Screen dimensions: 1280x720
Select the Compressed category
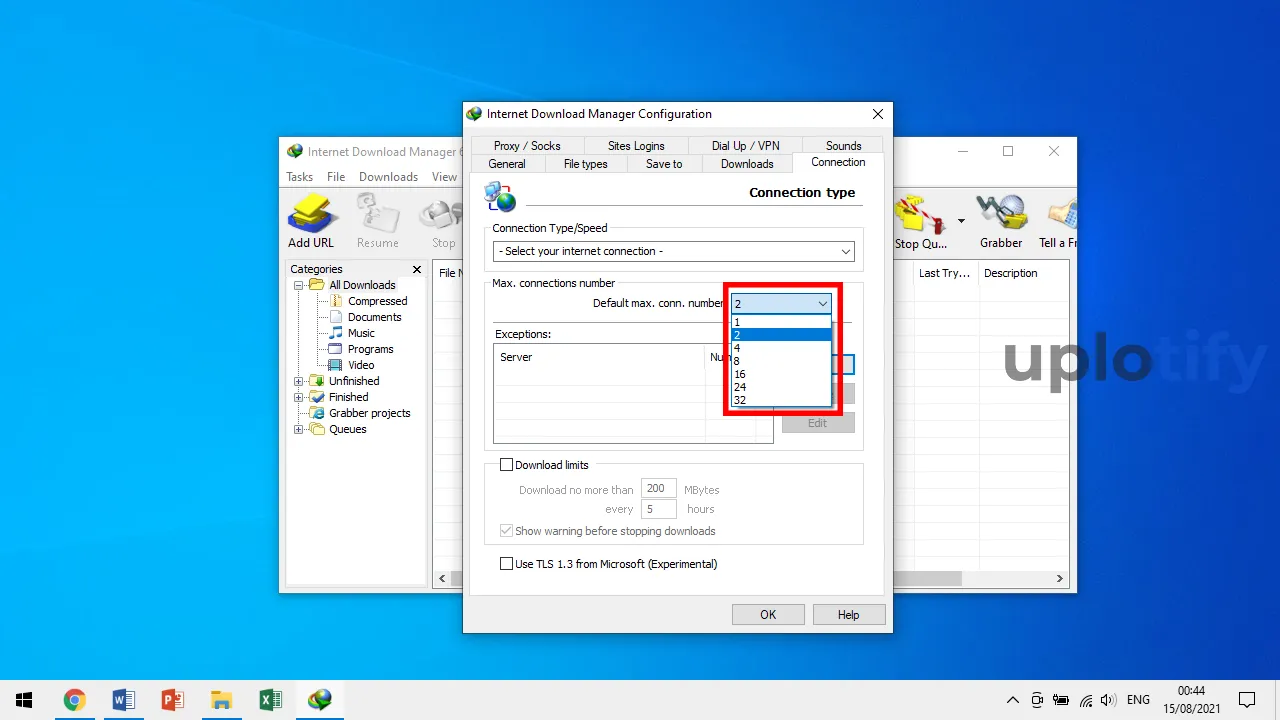pyautogui.click(x=377, y=301)
